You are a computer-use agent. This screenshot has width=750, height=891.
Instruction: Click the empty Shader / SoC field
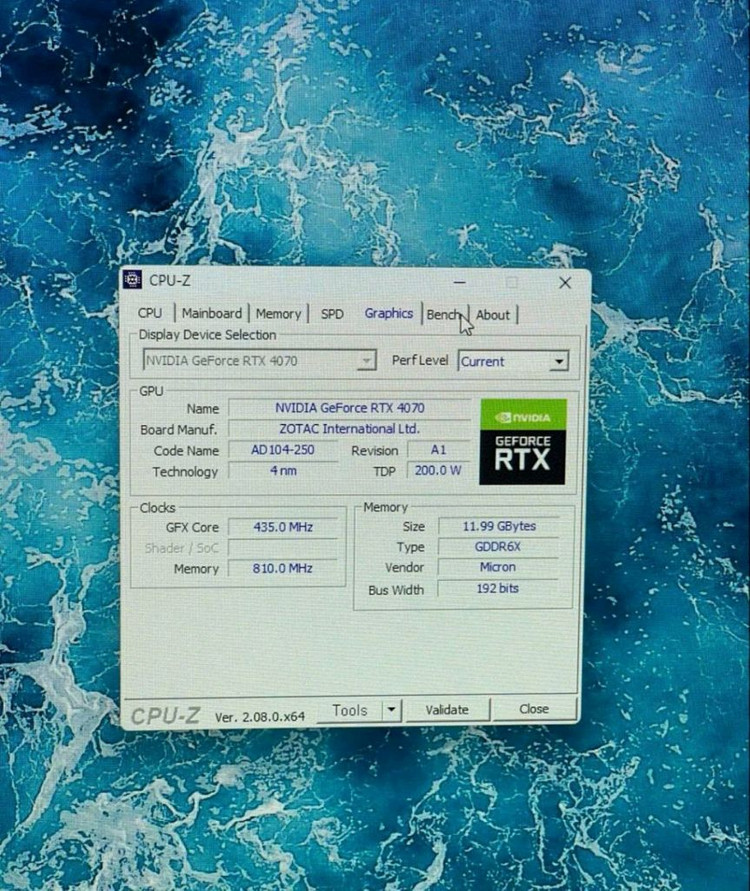click(x=283, y=548)
